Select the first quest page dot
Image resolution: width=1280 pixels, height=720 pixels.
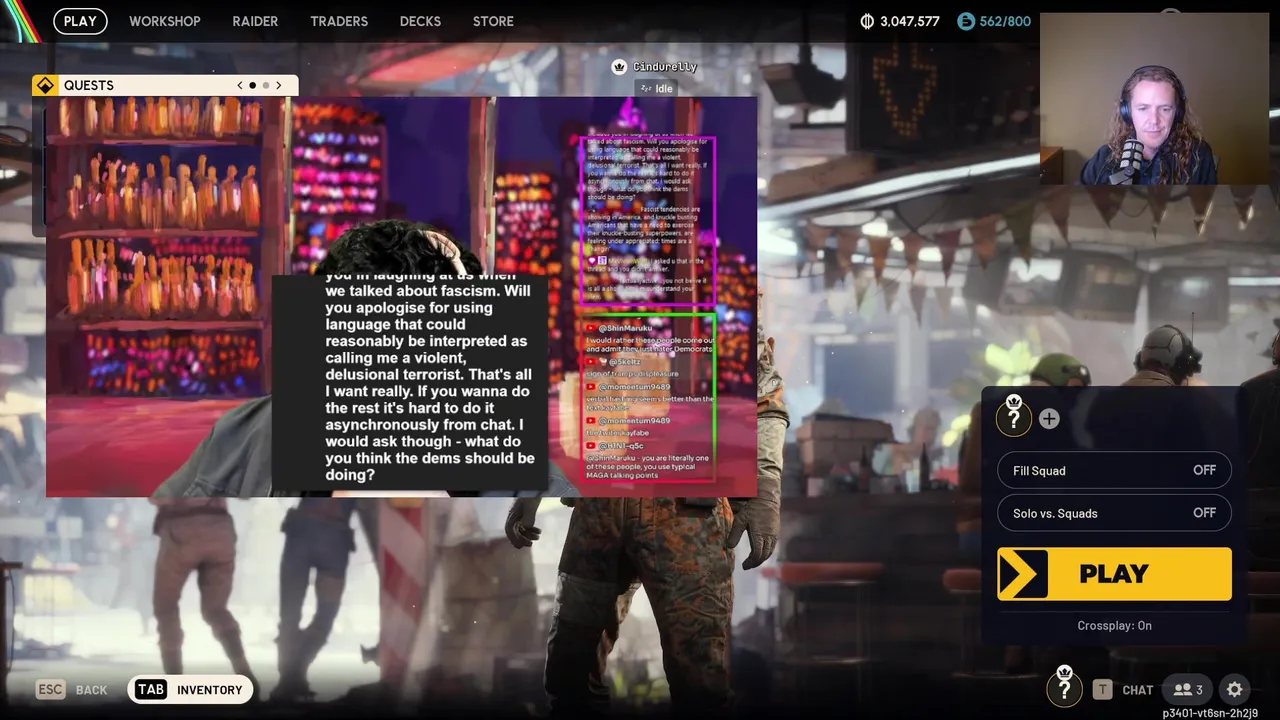point(253,85)
